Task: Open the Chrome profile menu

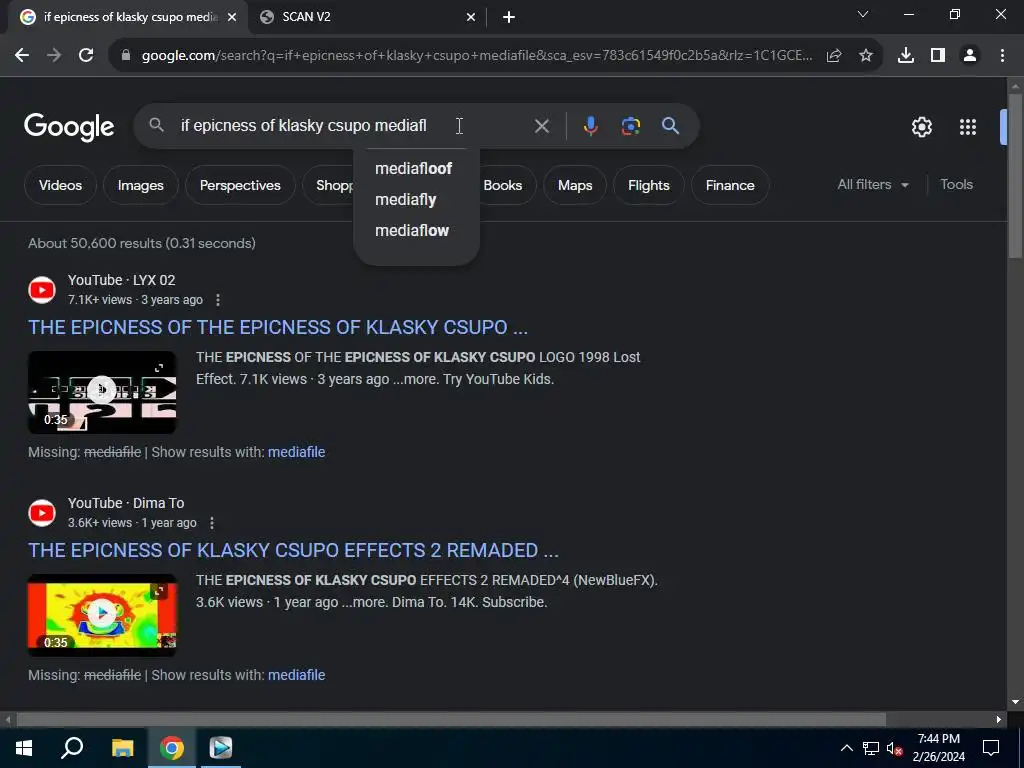Action: (x=970, y=56)
